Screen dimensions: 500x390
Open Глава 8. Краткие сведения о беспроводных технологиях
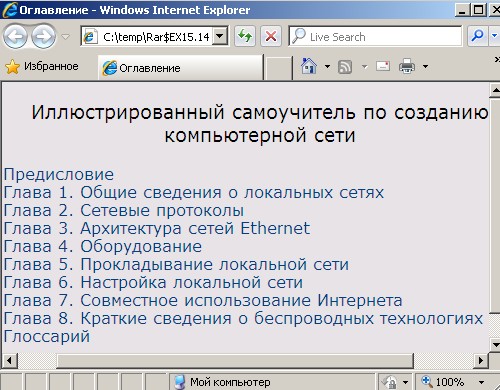click(243, 318)
